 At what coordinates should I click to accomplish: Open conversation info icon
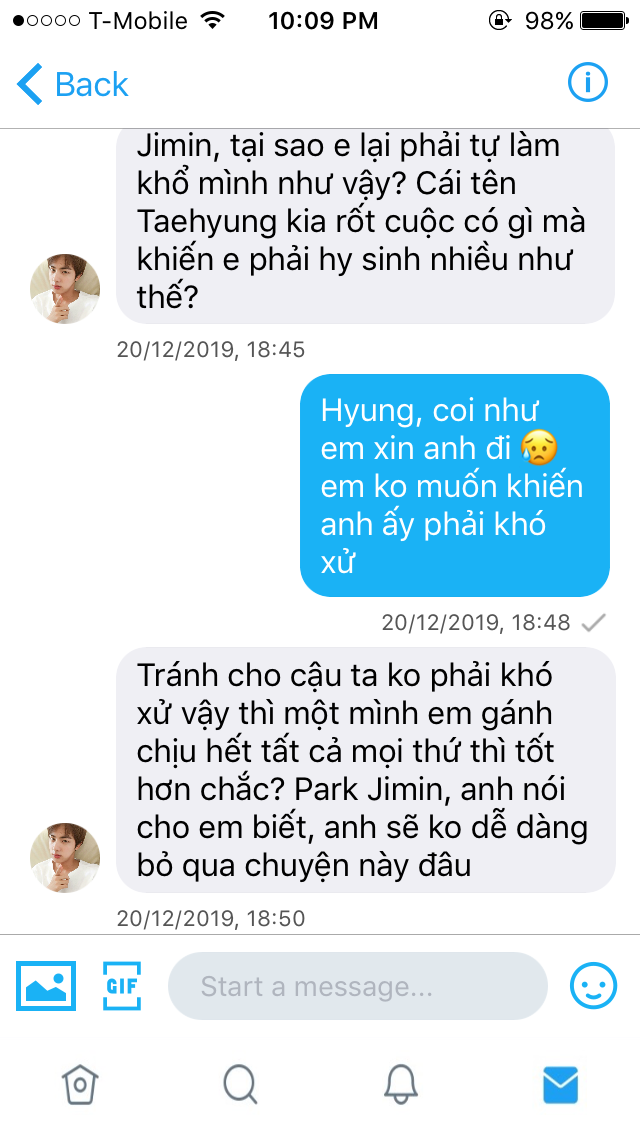click(587, 84)
